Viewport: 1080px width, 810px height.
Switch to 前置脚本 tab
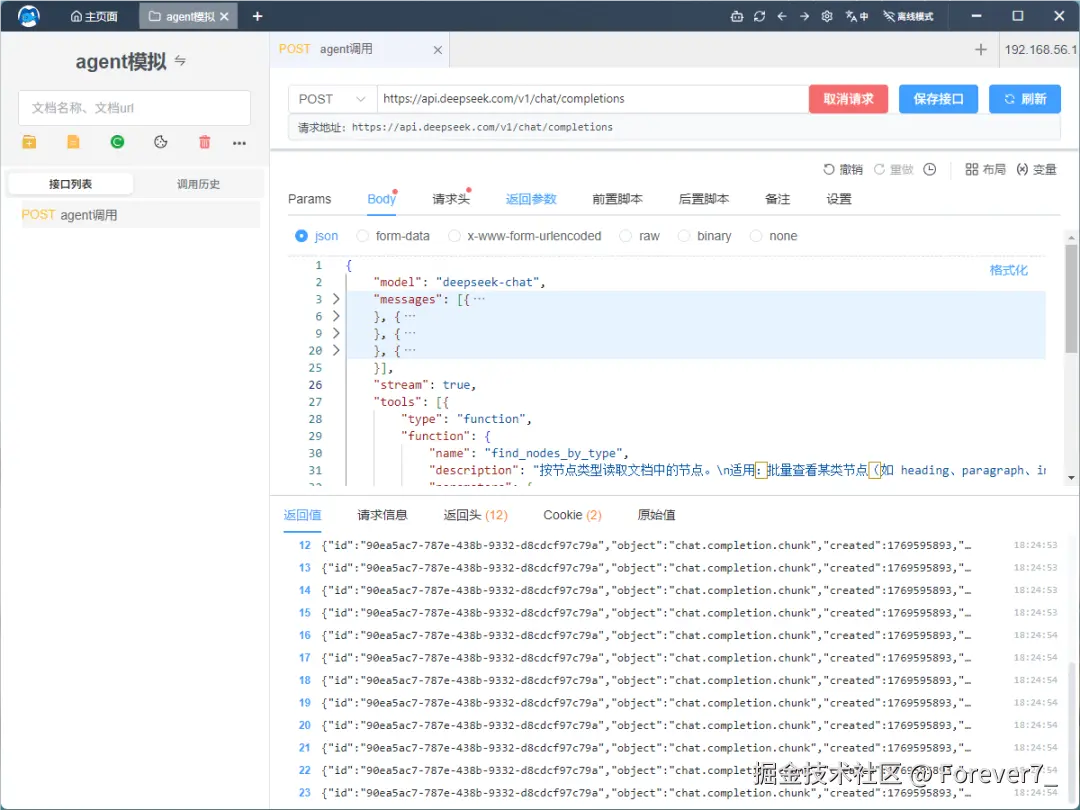tap(617, 199)
